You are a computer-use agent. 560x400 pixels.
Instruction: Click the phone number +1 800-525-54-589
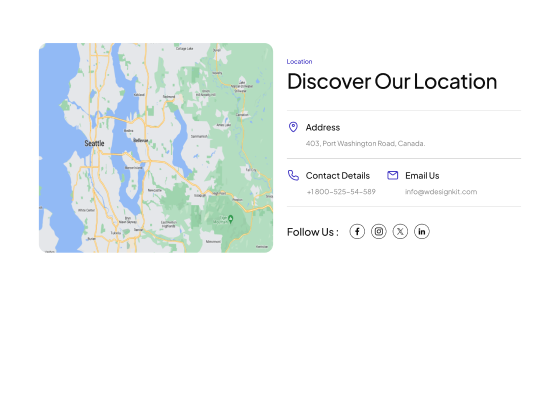pos(341,192)
